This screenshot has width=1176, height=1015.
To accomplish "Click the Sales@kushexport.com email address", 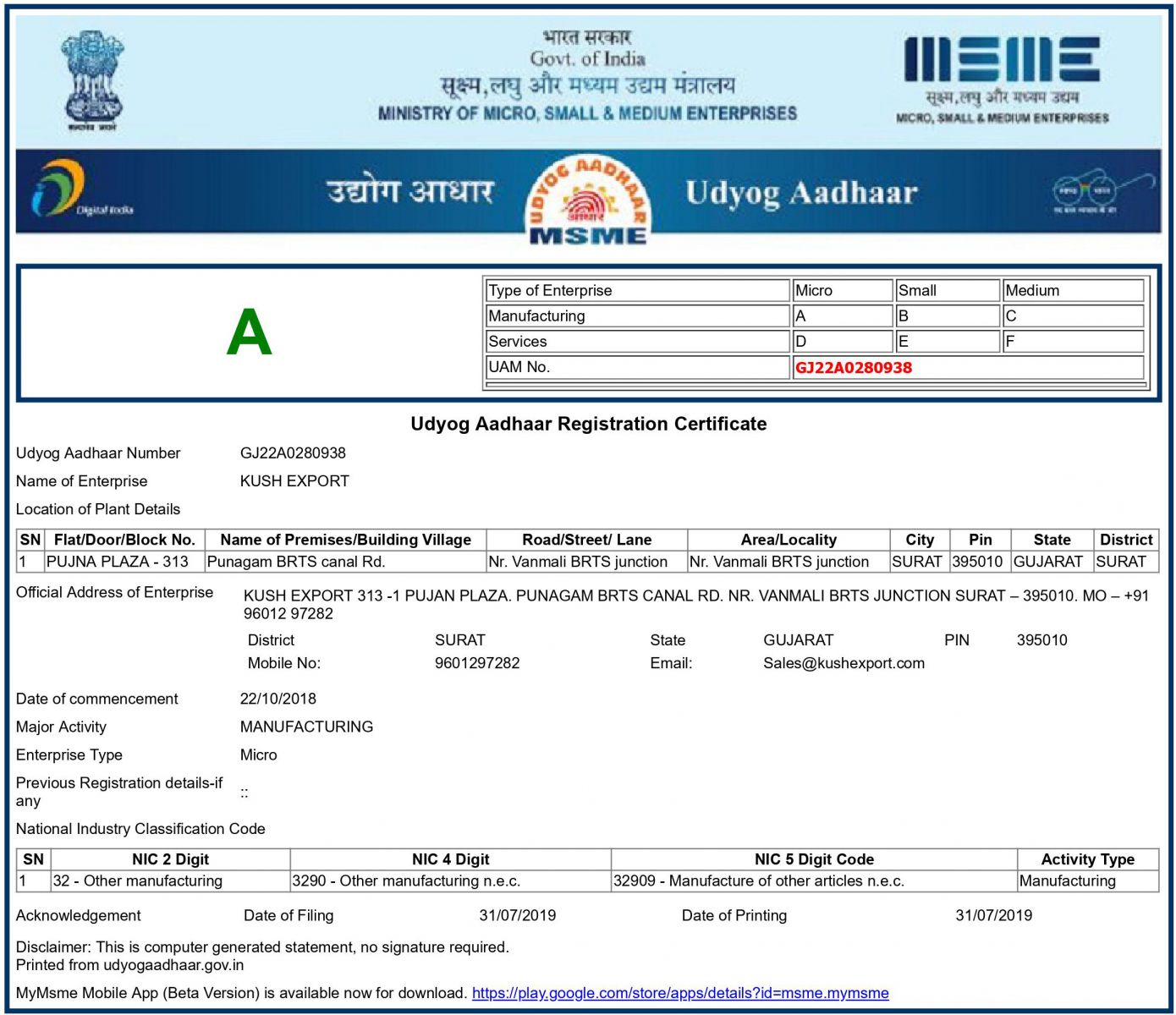I will (x=844, y=663).
